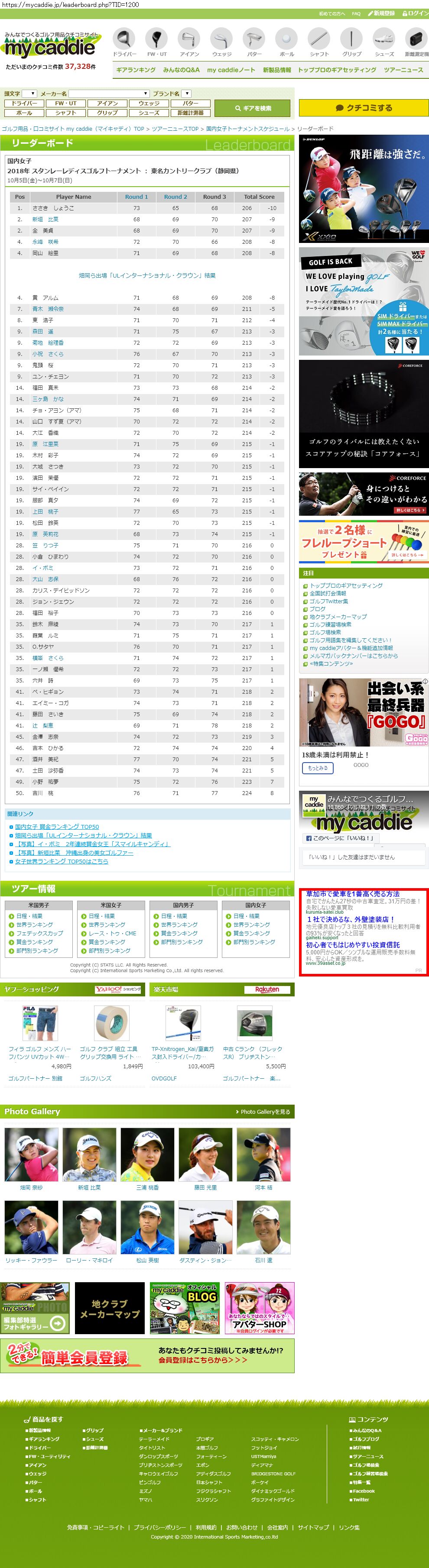The image size is (429, 1568).
Task: Expand the 頭文字 dropdown
Action: click(29, 94)
